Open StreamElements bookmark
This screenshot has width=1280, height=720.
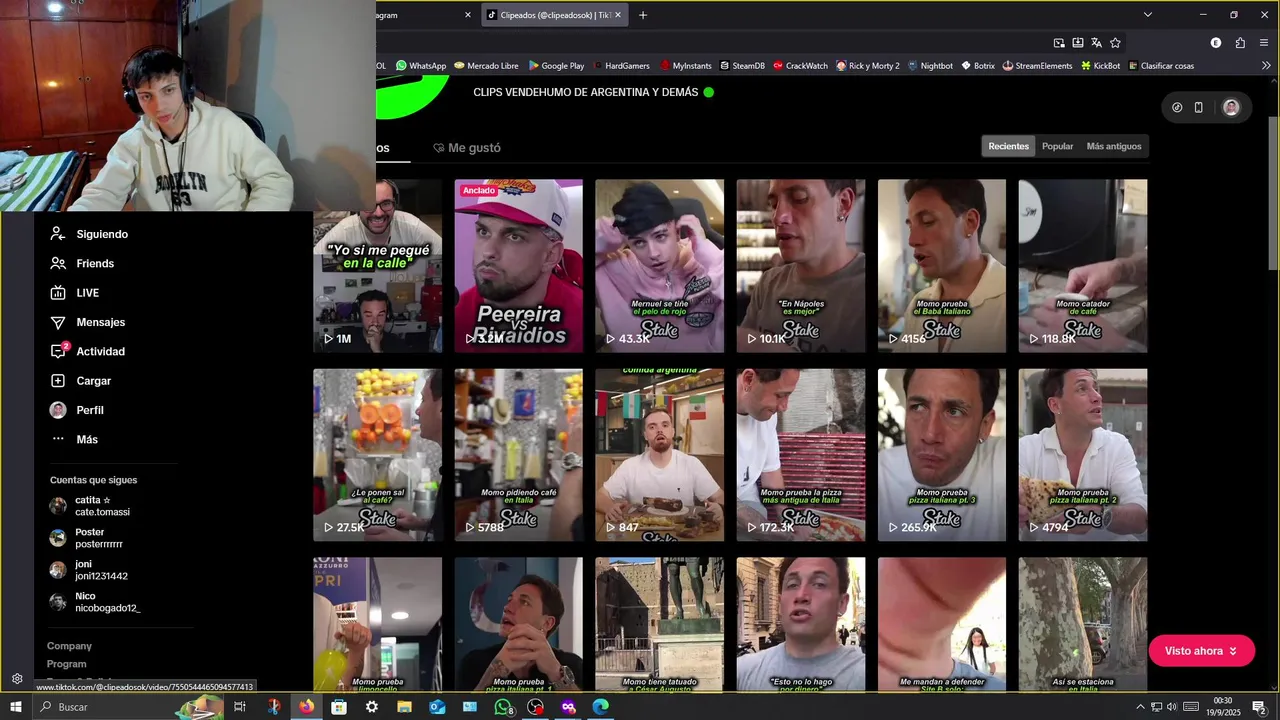1037,66
